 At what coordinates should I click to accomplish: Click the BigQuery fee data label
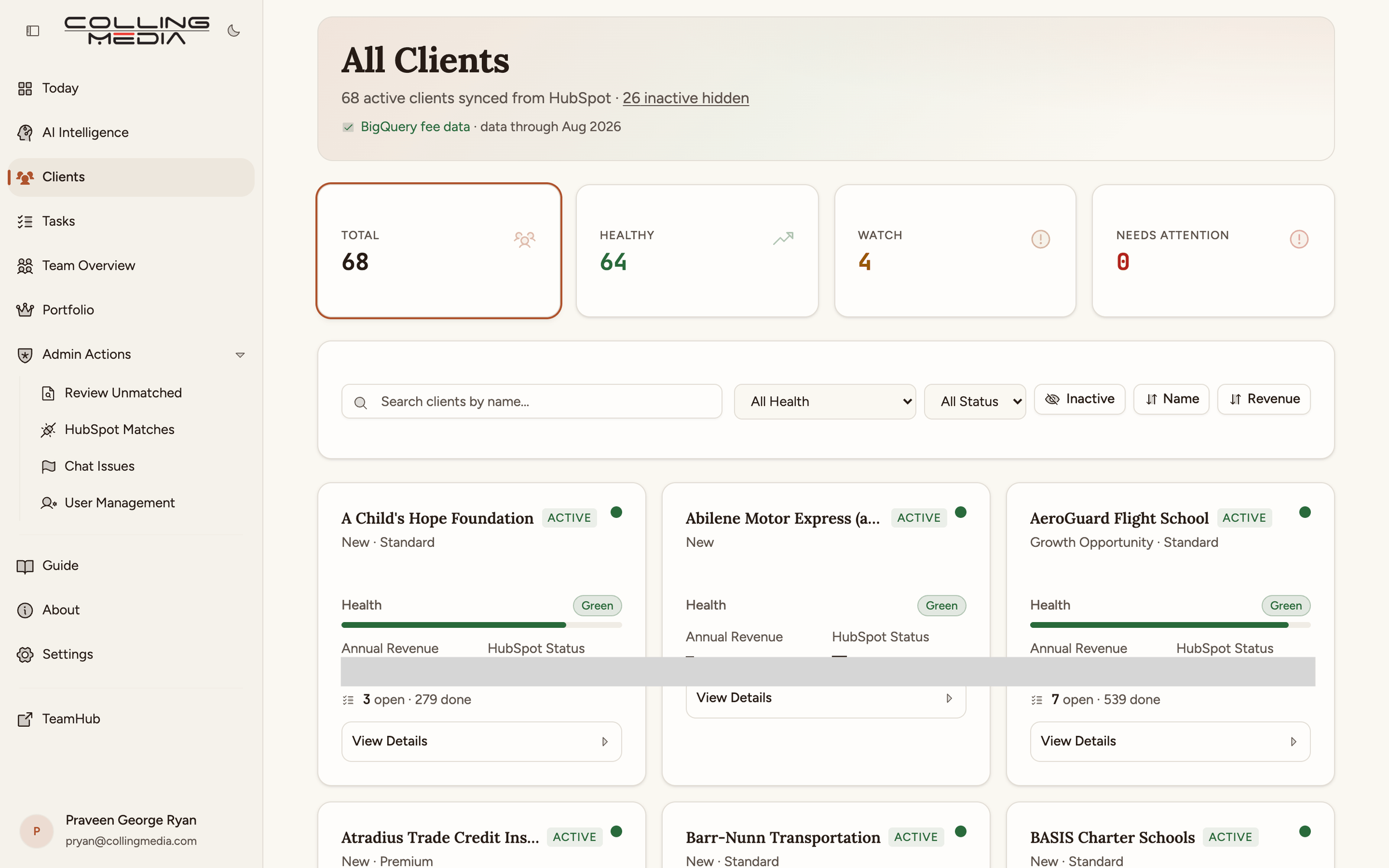pyautogui.click(x=415, y=127)
